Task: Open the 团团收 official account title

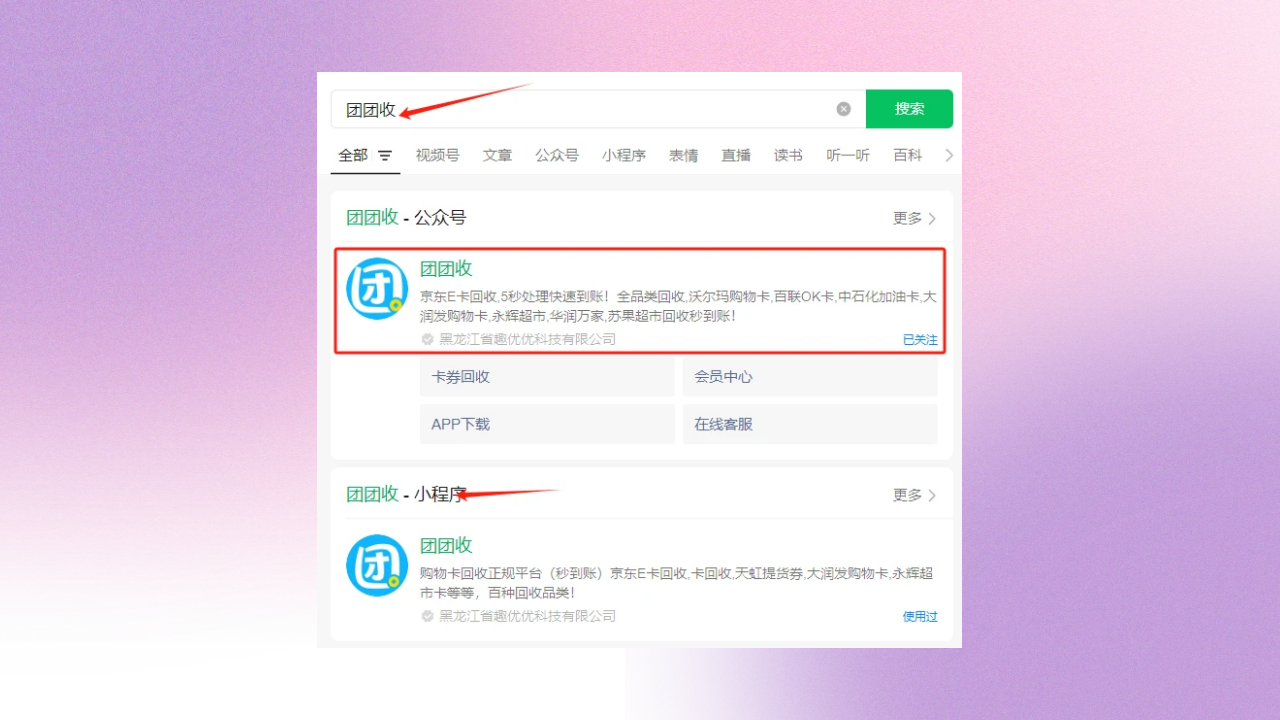Action: click(x=446, y=268)
